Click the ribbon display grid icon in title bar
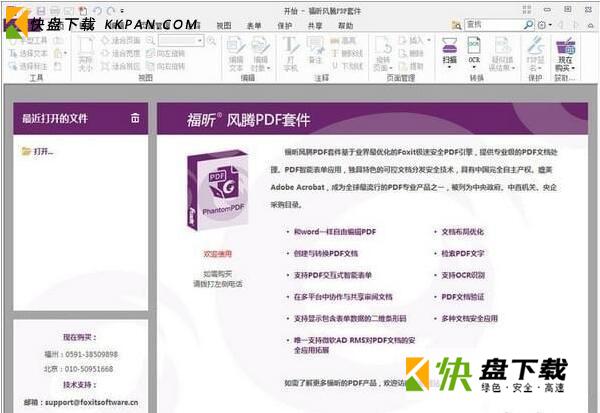Viewport: 600px width, 413px height. (527, 10)
